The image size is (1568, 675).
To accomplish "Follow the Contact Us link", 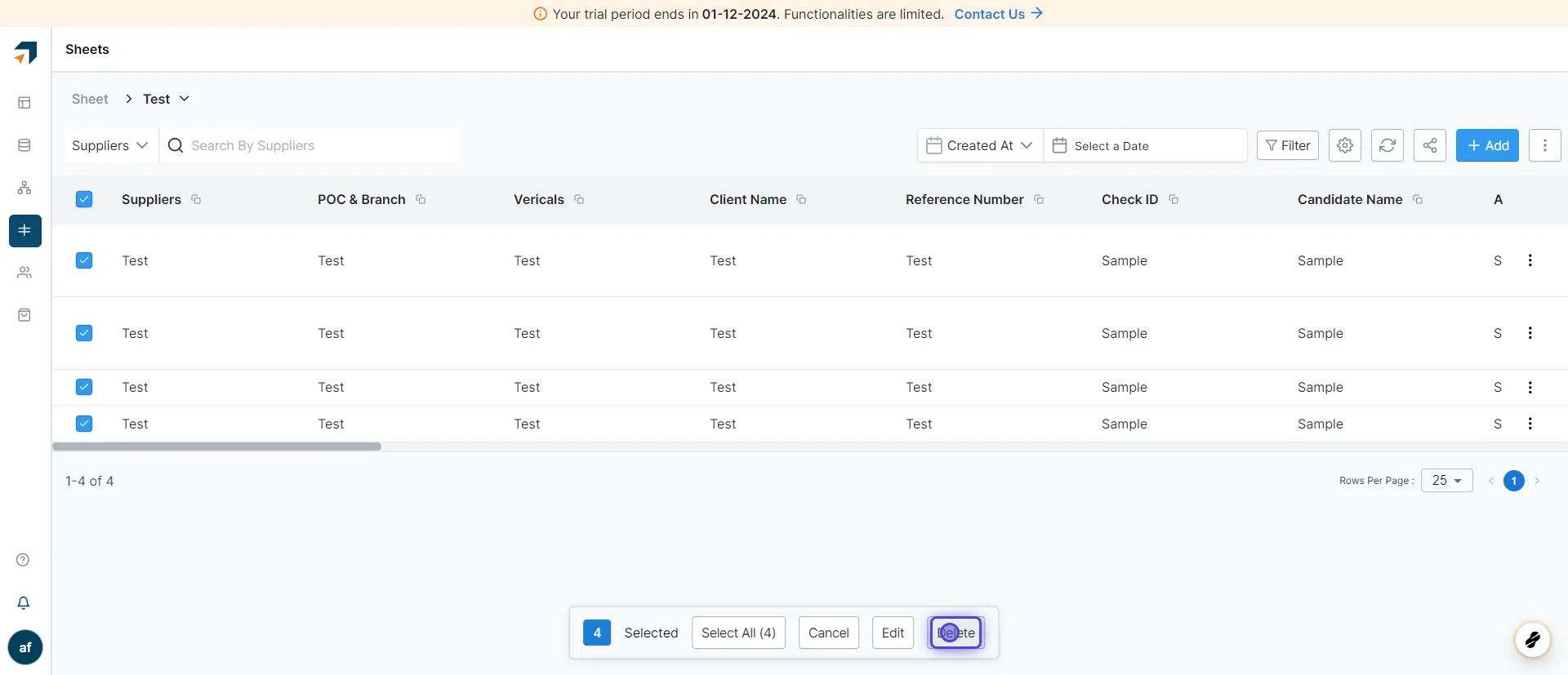I will [998, 14].
